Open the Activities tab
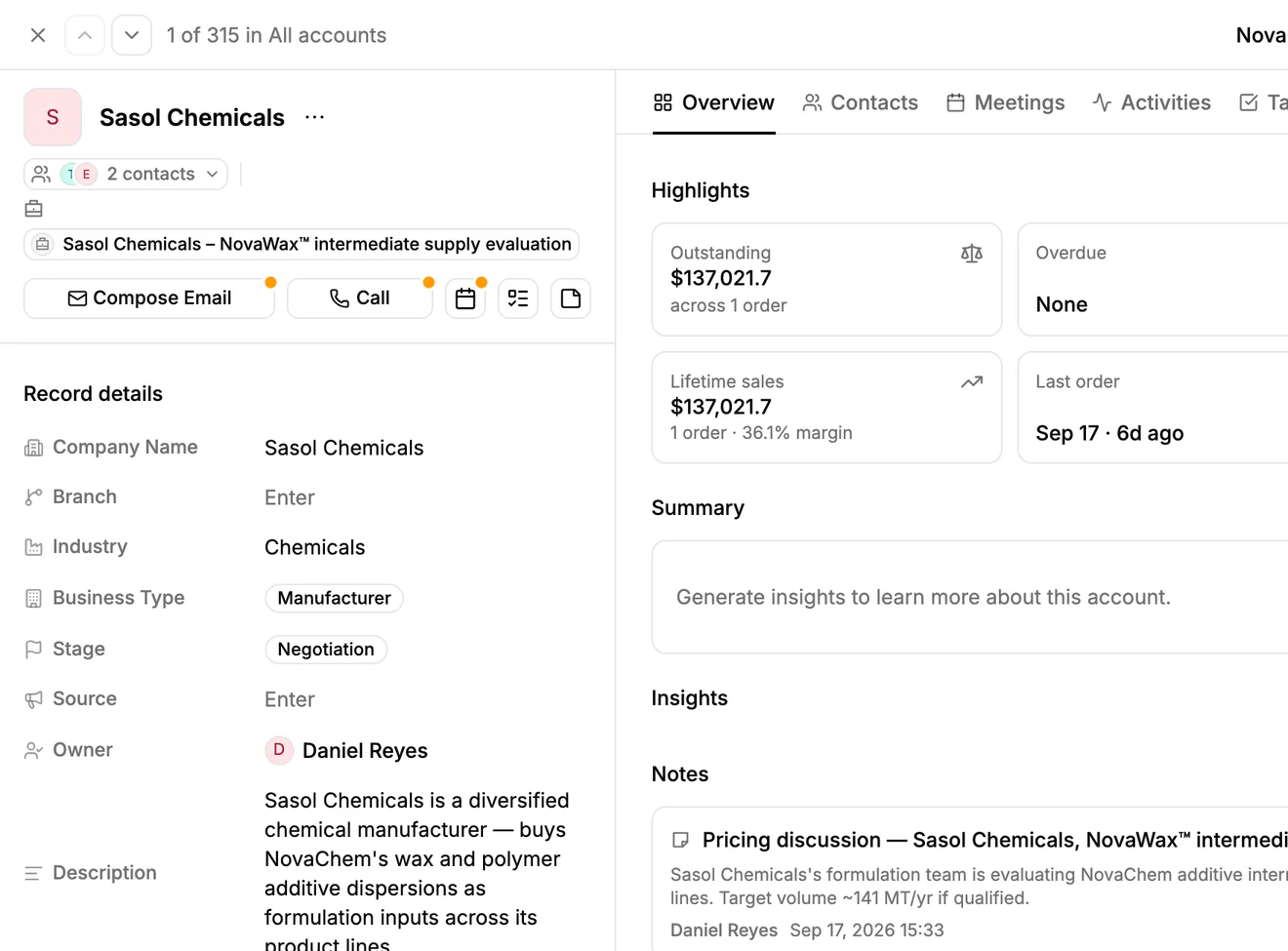The width and height of the screenshot is (1288, 951). click(1151, 102)
